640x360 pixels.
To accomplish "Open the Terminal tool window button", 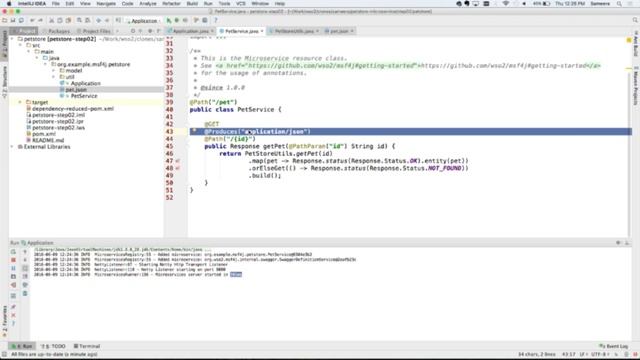I will [87, 346].
